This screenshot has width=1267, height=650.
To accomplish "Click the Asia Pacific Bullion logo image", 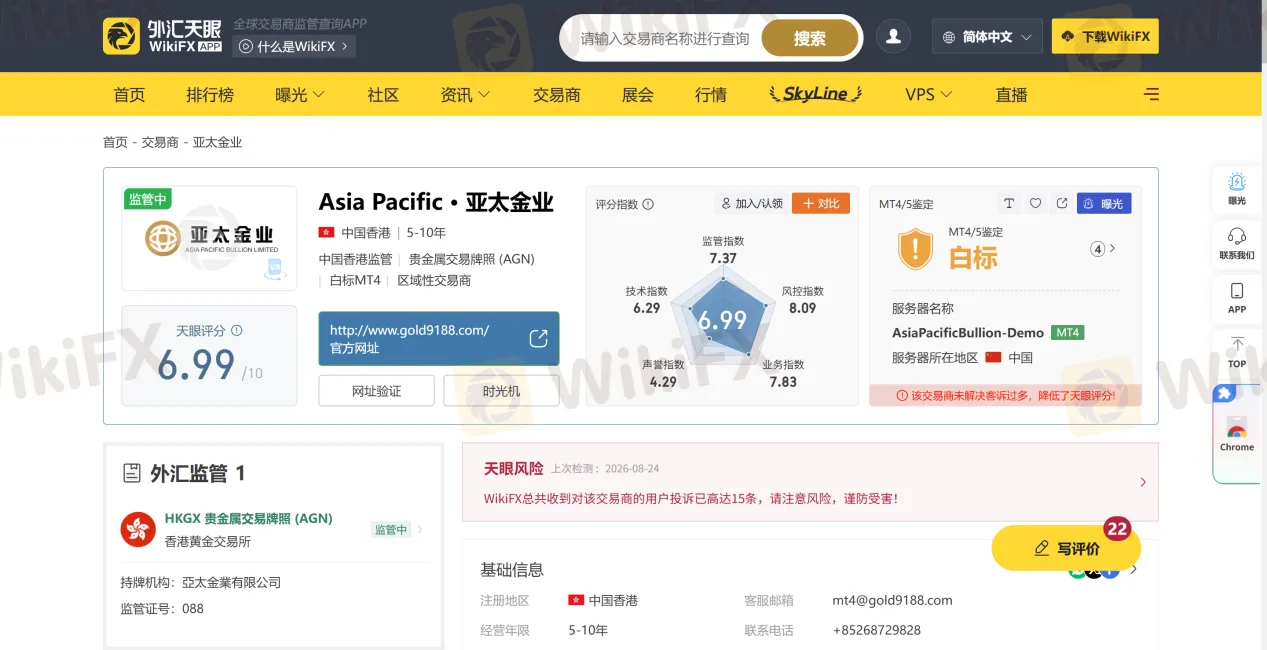I will tap(209, 238).
